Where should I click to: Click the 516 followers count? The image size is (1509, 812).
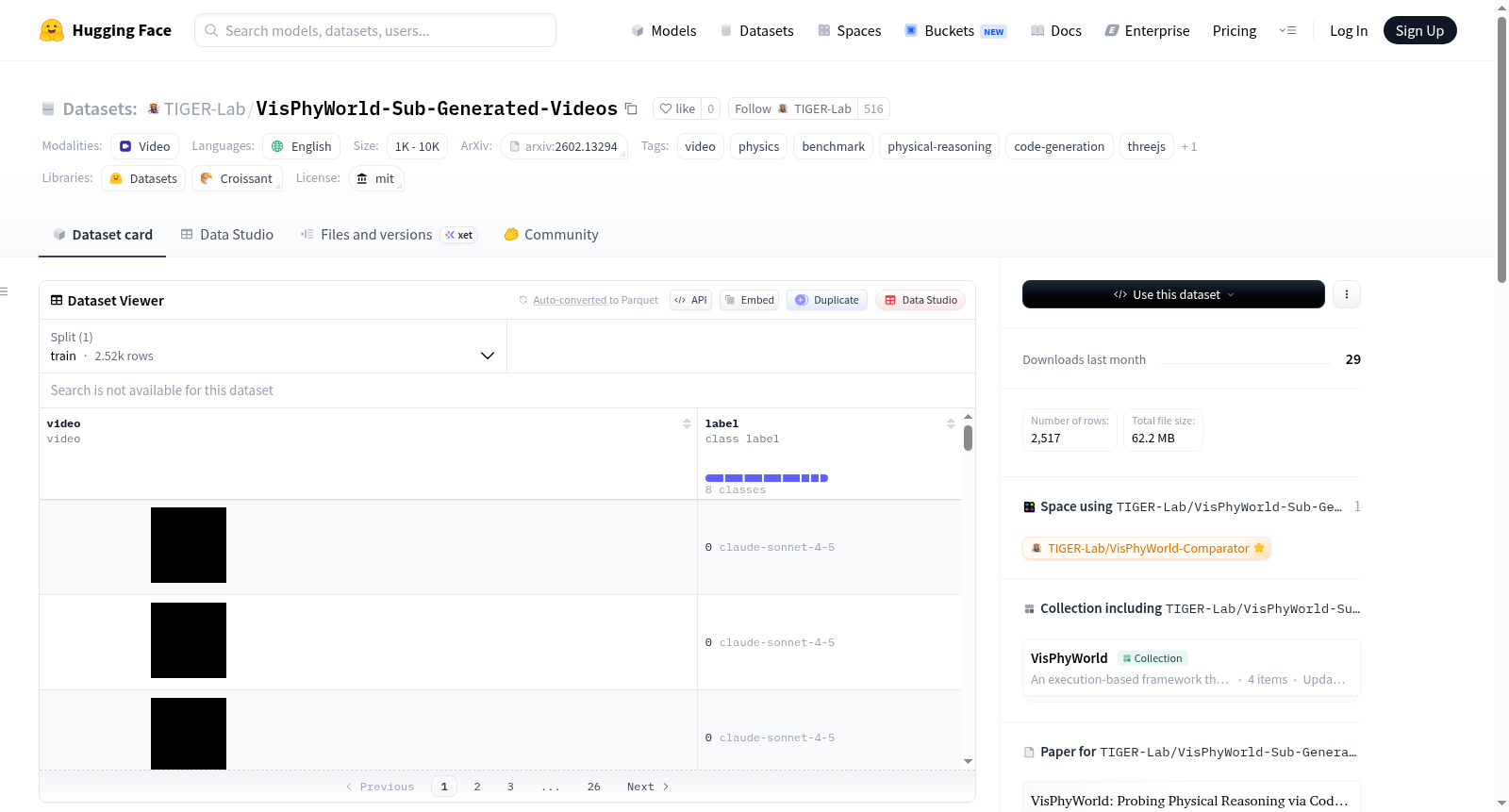tap(873, 108)
